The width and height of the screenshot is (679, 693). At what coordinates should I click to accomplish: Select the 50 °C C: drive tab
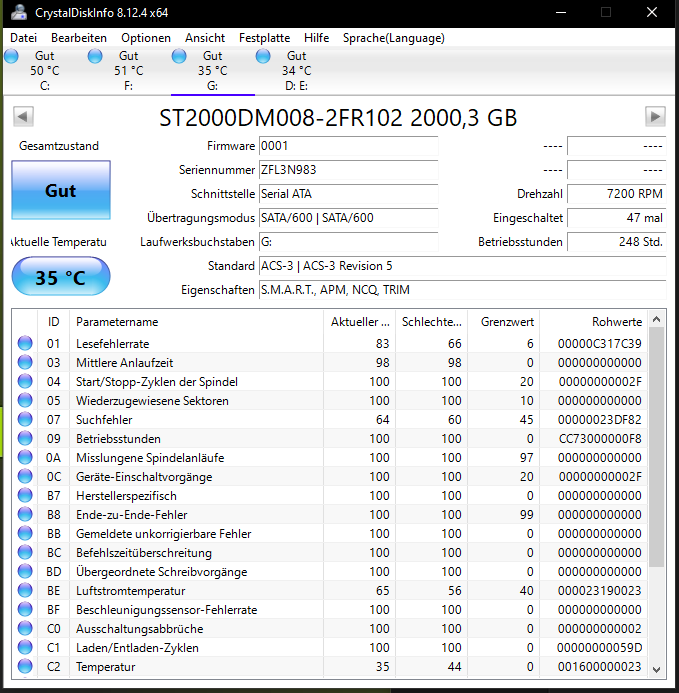45,71
